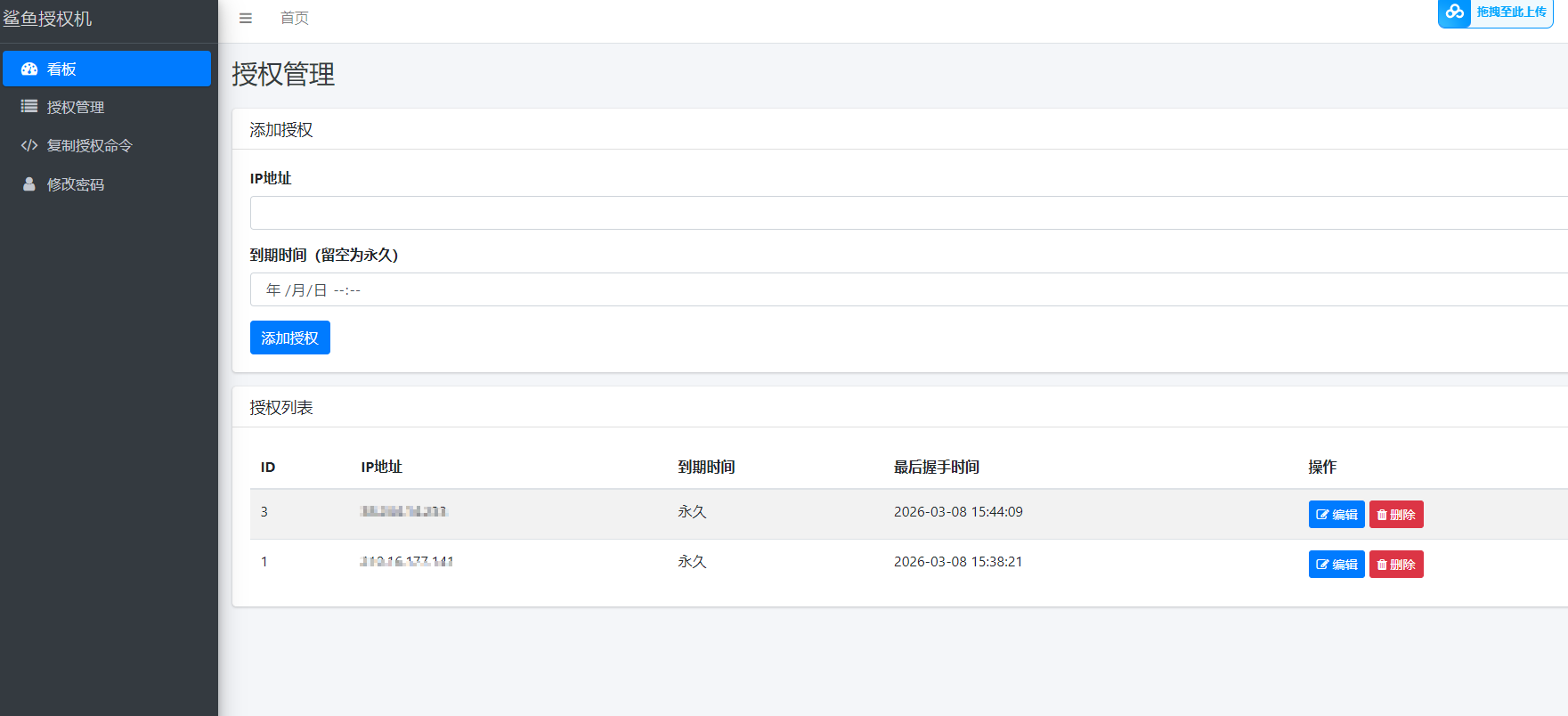Click the code brackets icon beside 复制授权命令
Screen dimensions: 1568x716
(29, 145)
